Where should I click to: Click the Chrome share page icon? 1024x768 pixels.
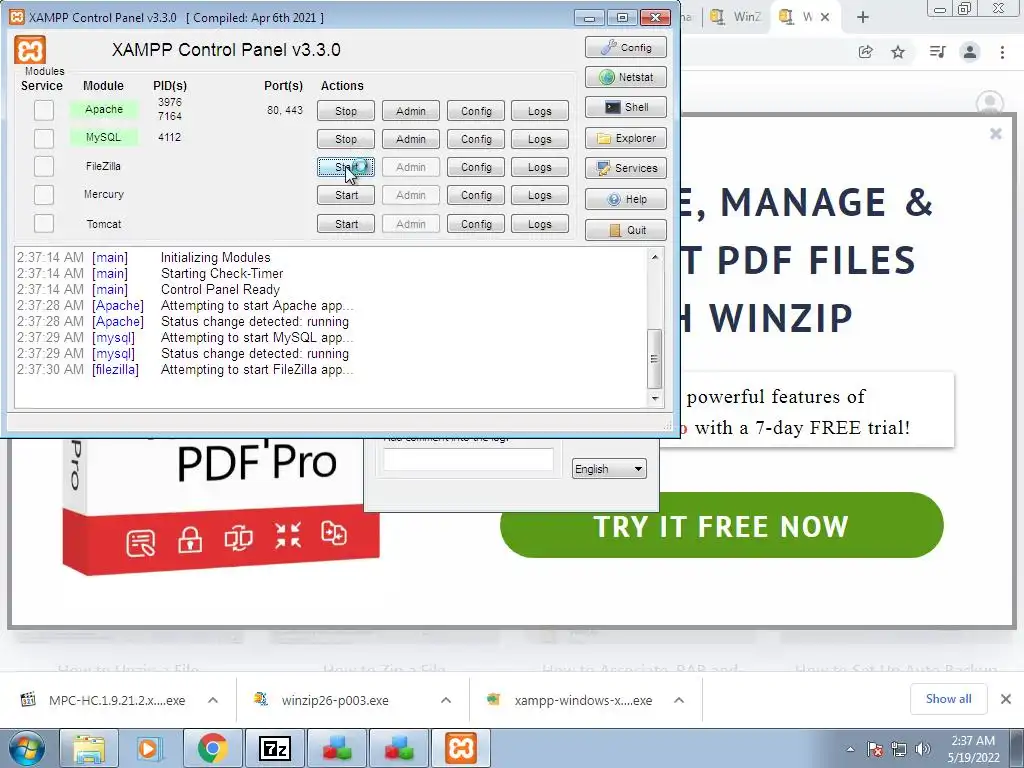[x=866, y=52]
